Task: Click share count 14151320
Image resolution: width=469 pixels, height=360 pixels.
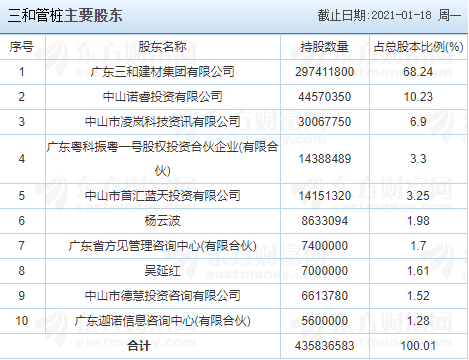Action: click(324, 196)
